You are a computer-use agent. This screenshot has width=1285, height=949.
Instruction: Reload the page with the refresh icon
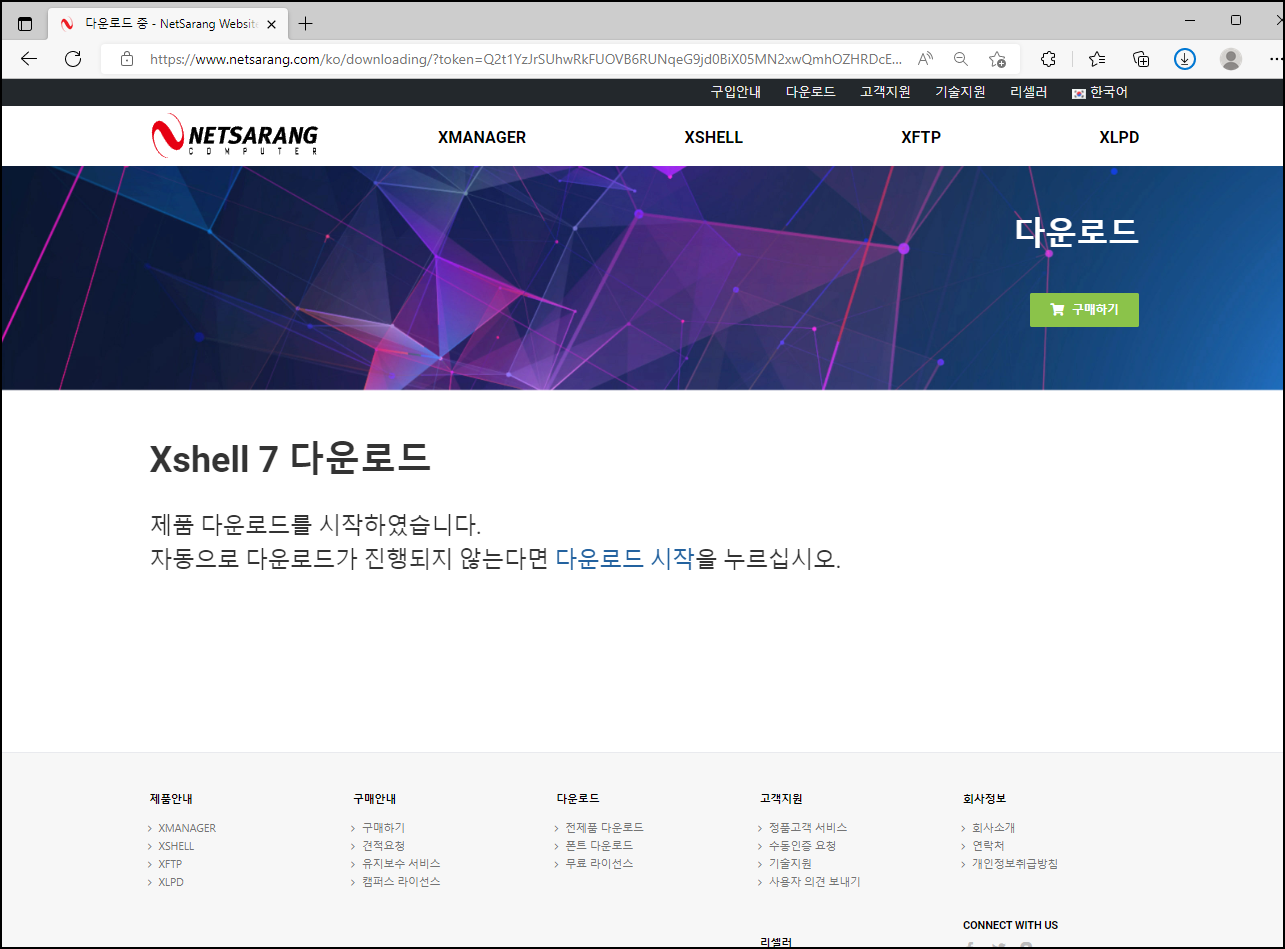[73, 59]
